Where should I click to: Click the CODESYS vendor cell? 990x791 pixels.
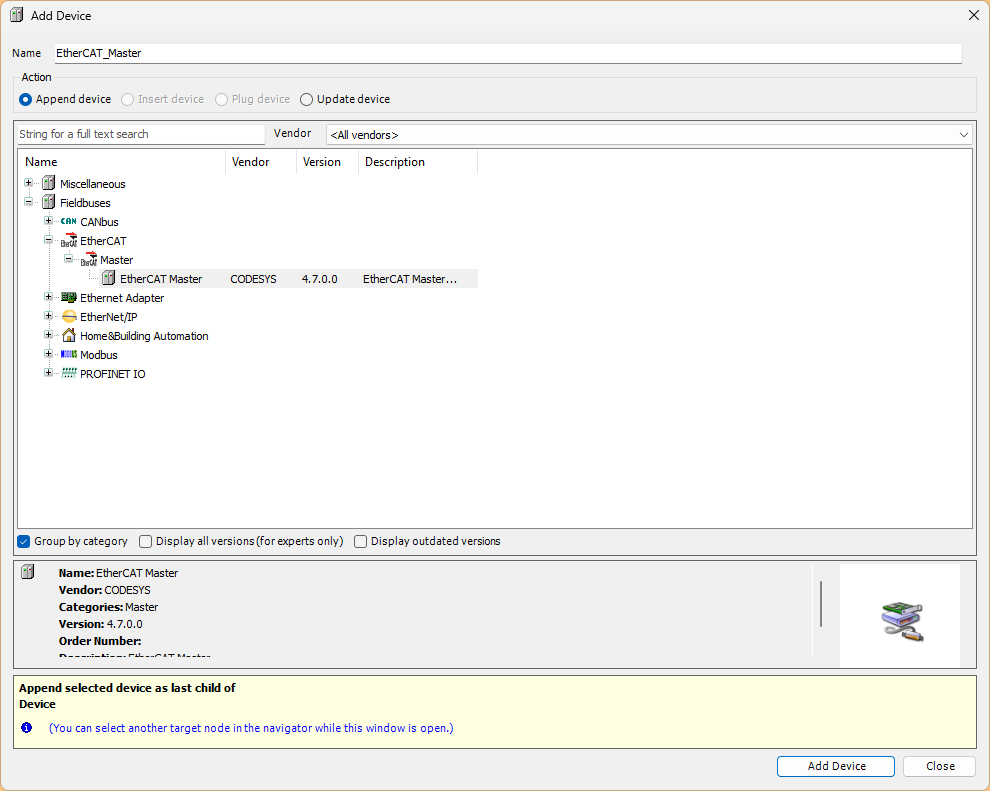253,279
